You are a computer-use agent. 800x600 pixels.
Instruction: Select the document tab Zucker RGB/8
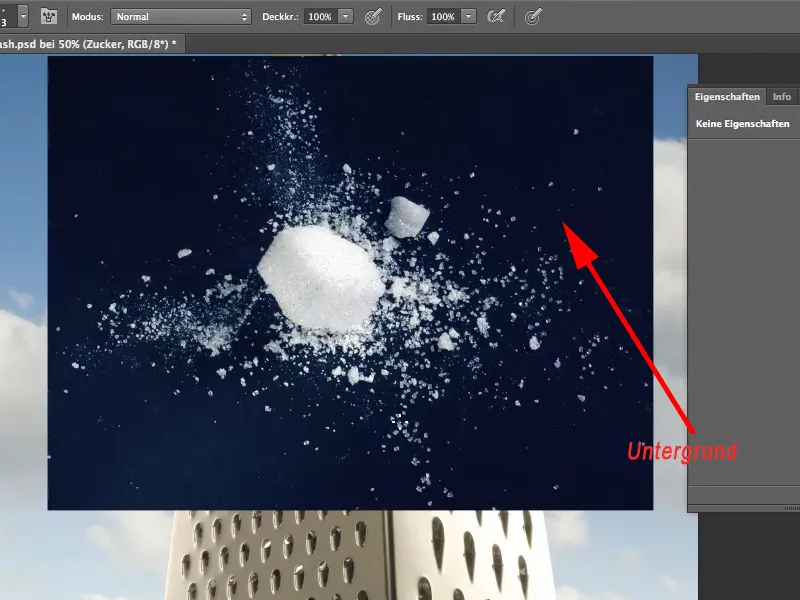click(90, 44)
